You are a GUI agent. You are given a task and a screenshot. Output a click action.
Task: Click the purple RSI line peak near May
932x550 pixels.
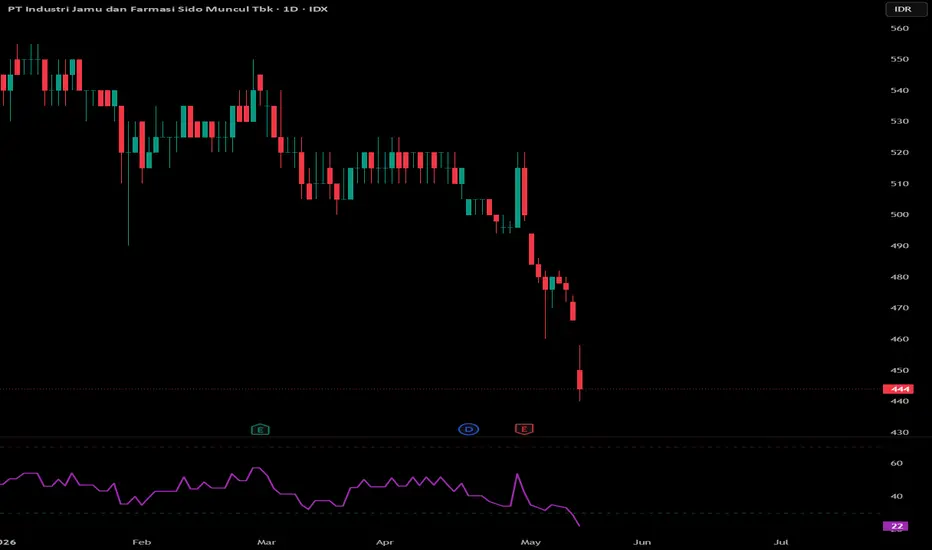coord(517,474)
